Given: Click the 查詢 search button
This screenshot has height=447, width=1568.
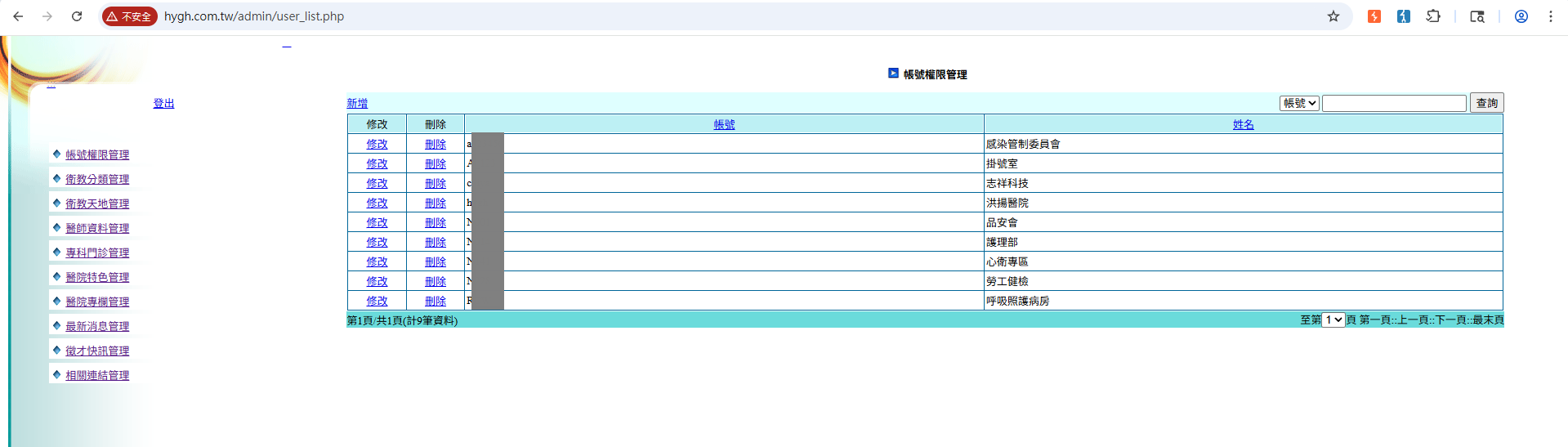Looking at the screenshot, I should [x=1487, y=103].
